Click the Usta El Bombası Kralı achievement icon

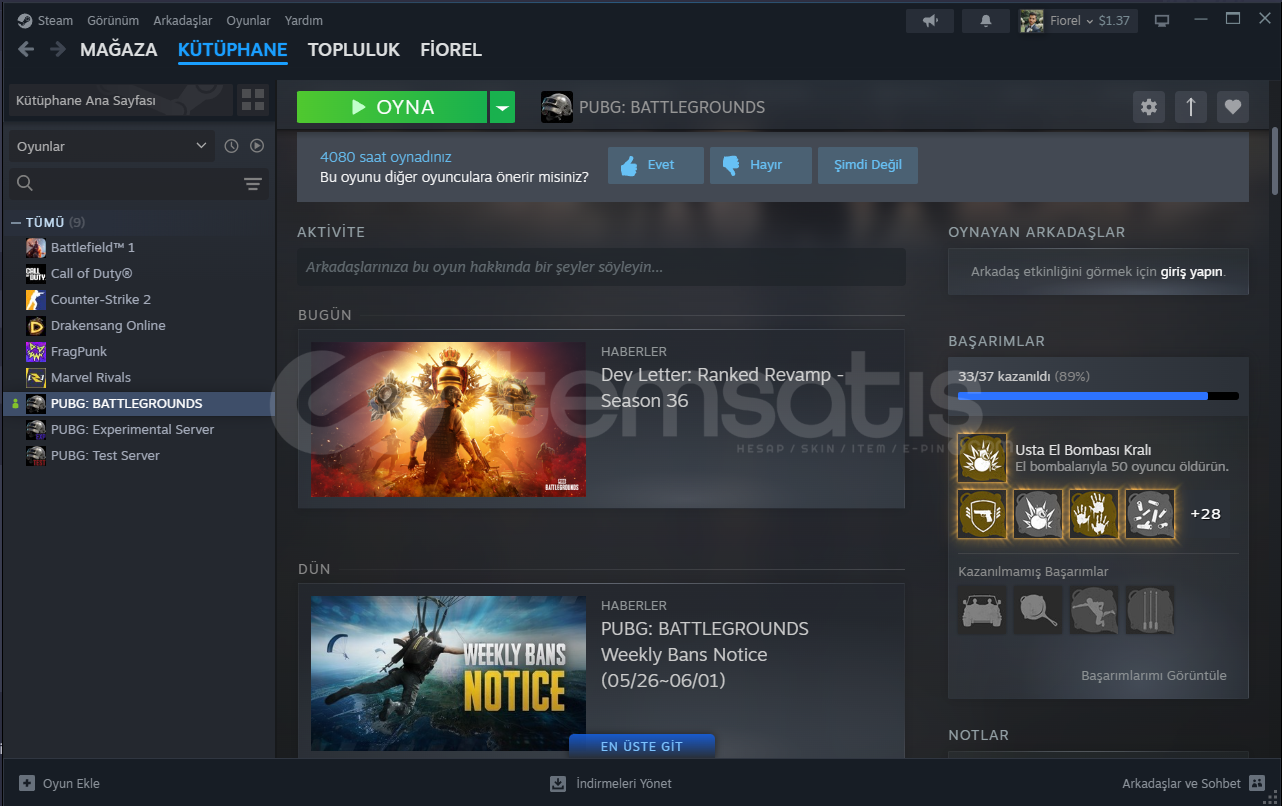(982, 458)
